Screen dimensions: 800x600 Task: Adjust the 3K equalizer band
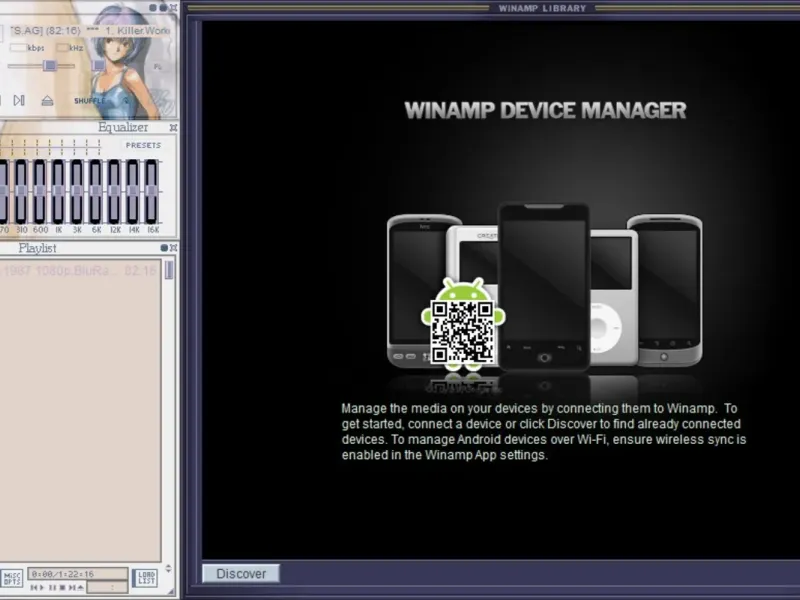[77, 191]
